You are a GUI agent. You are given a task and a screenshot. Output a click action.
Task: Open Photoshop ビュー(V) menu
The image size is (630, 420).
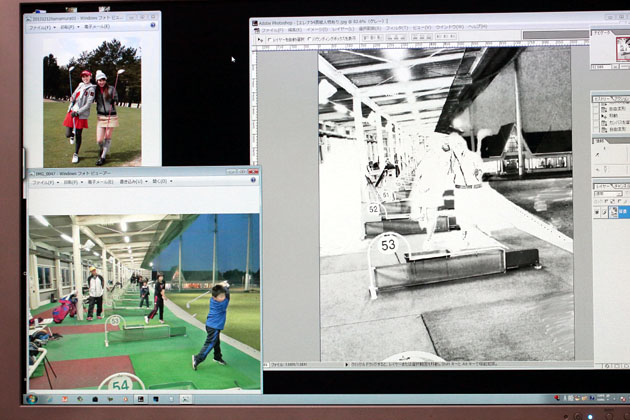coord(421,28)
